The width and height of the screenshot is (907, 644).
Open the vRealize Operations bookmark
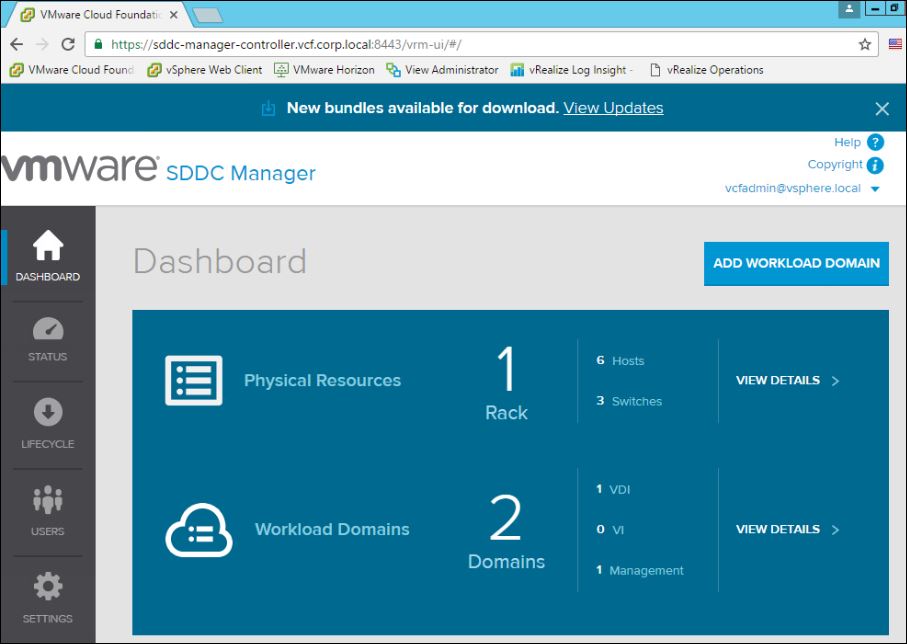[706, 70]
